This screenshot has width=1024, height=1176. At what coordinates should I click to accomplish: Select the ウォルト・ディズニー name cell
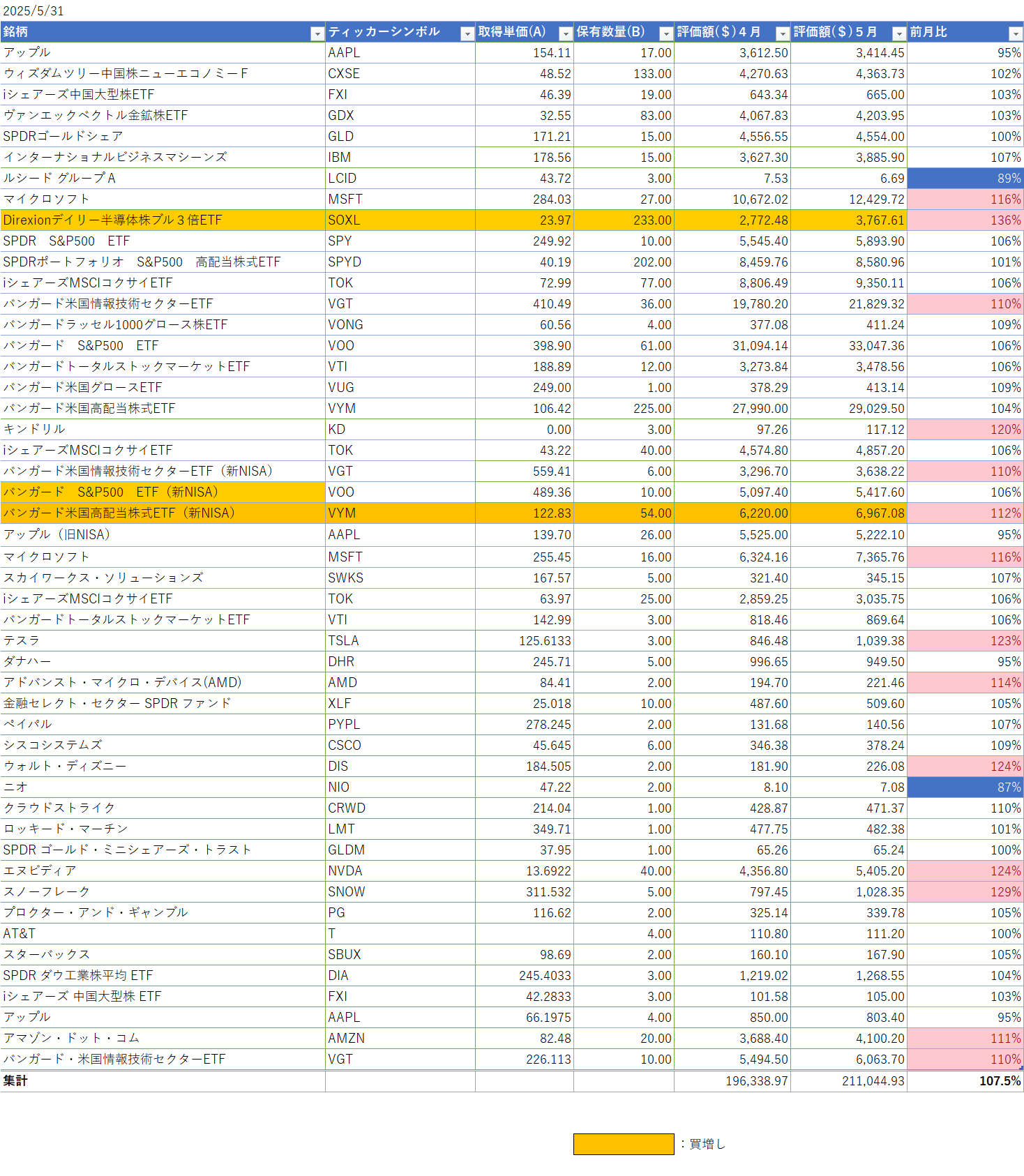point(163,766)
